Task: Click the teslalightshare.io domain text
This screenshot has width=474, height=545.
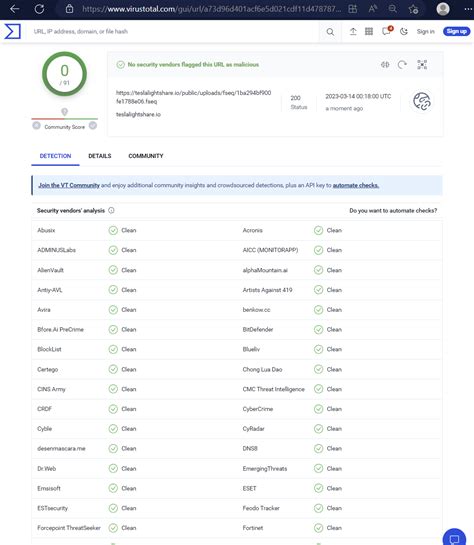Action: pos(138,114)
